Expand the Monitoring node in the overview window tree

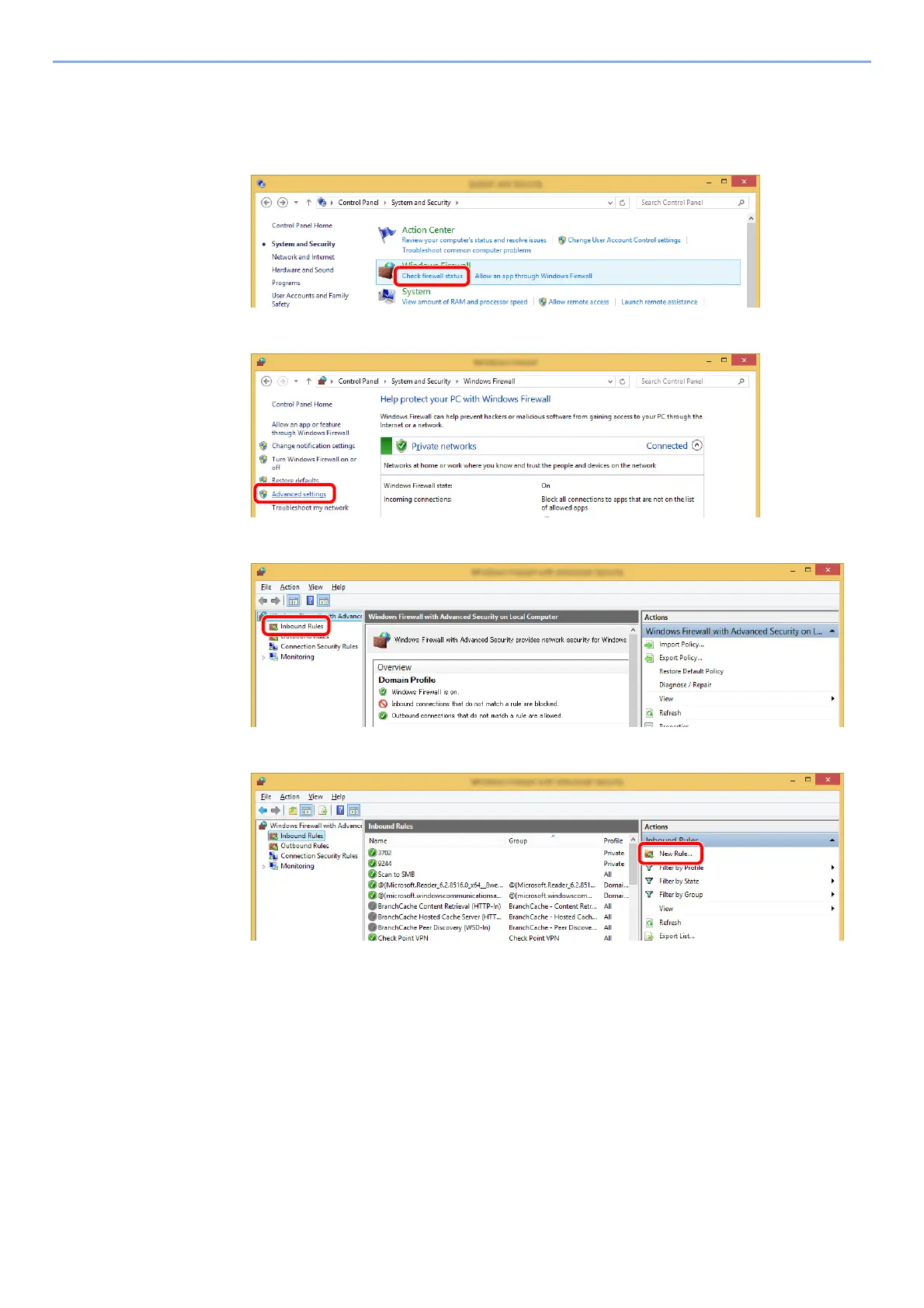coord(264,657)
